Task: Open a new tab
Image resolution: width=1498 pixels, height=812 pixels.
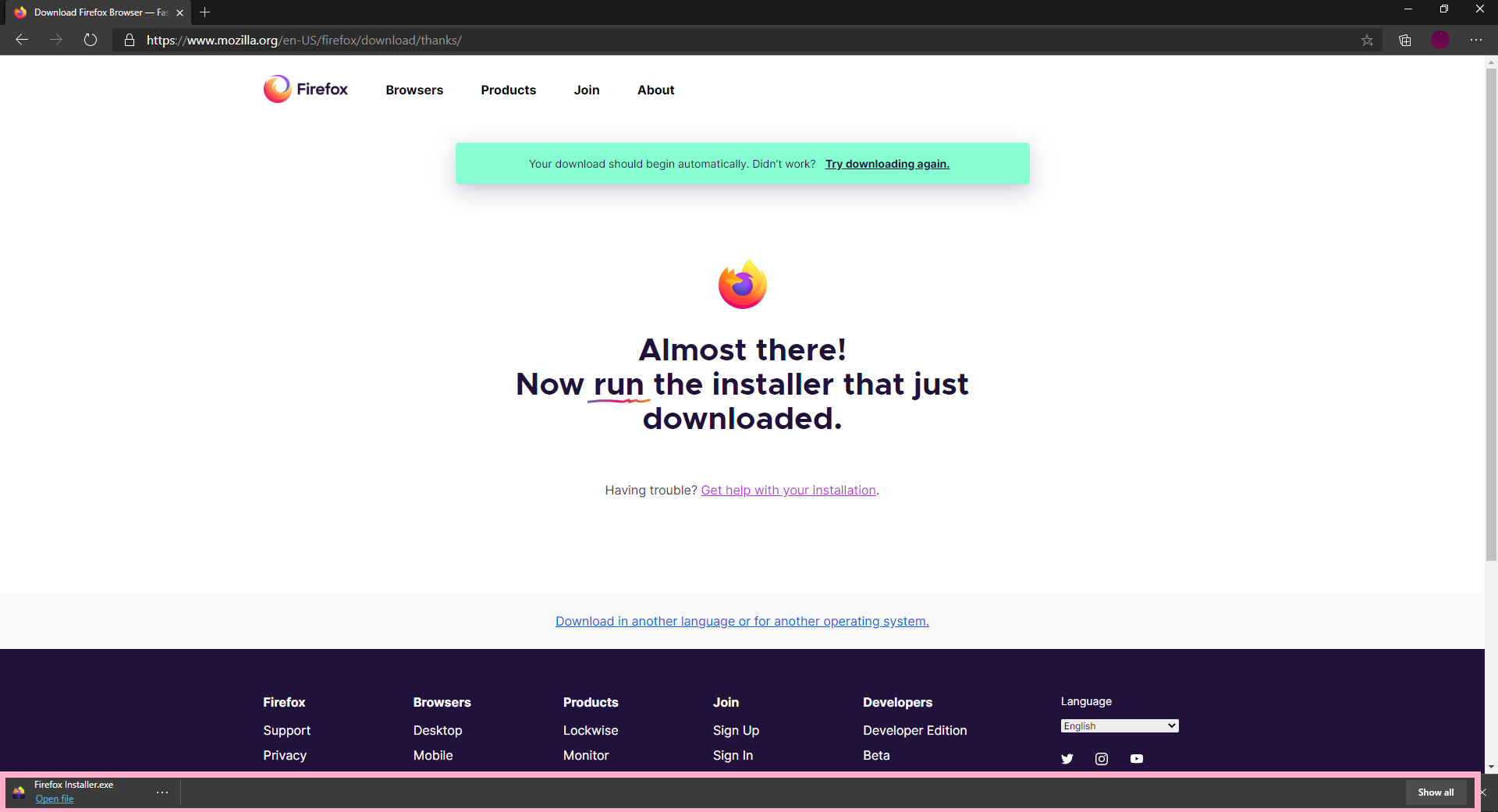Action: tap(205, 12)
